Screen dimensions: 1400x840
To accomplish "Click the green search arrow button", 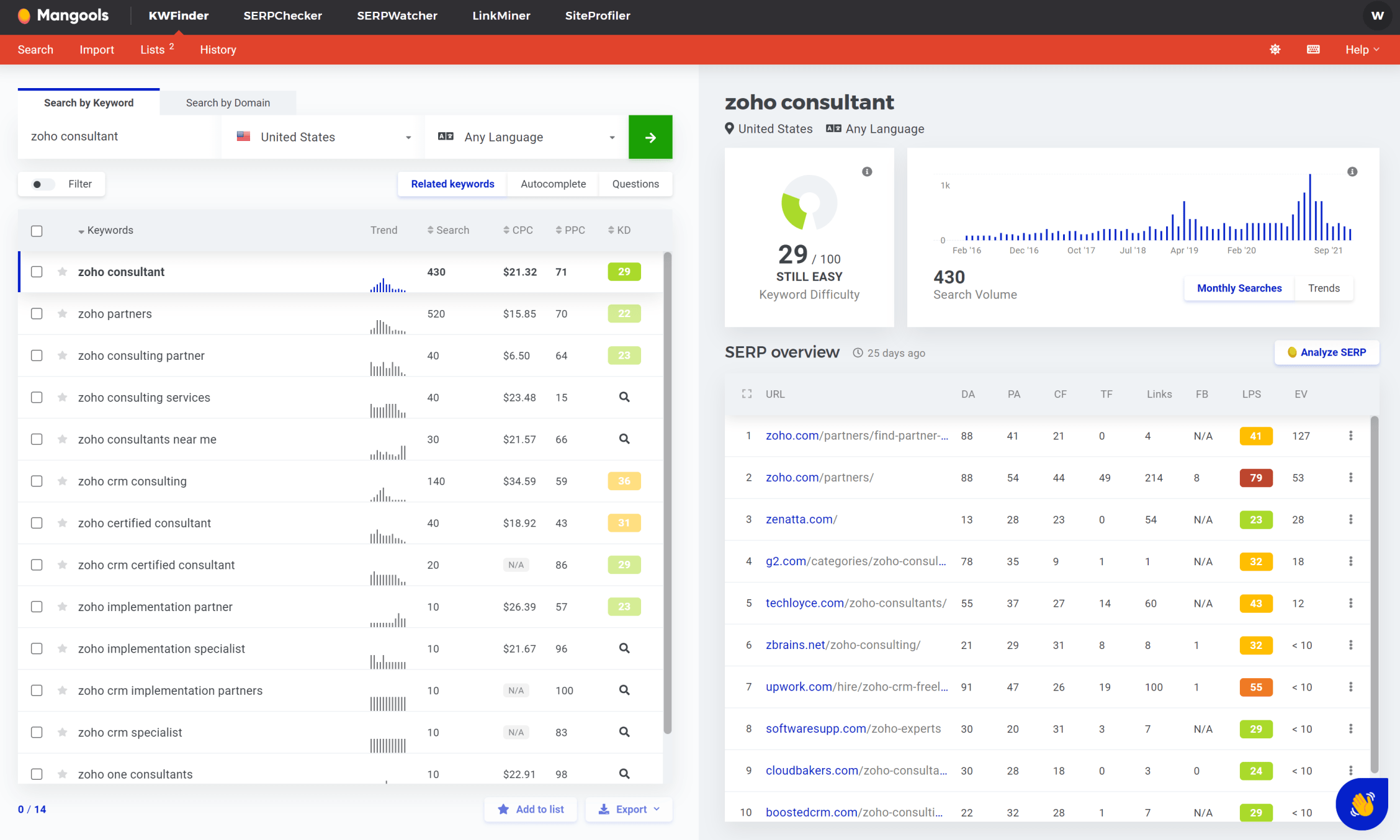I will coord(650,137).
